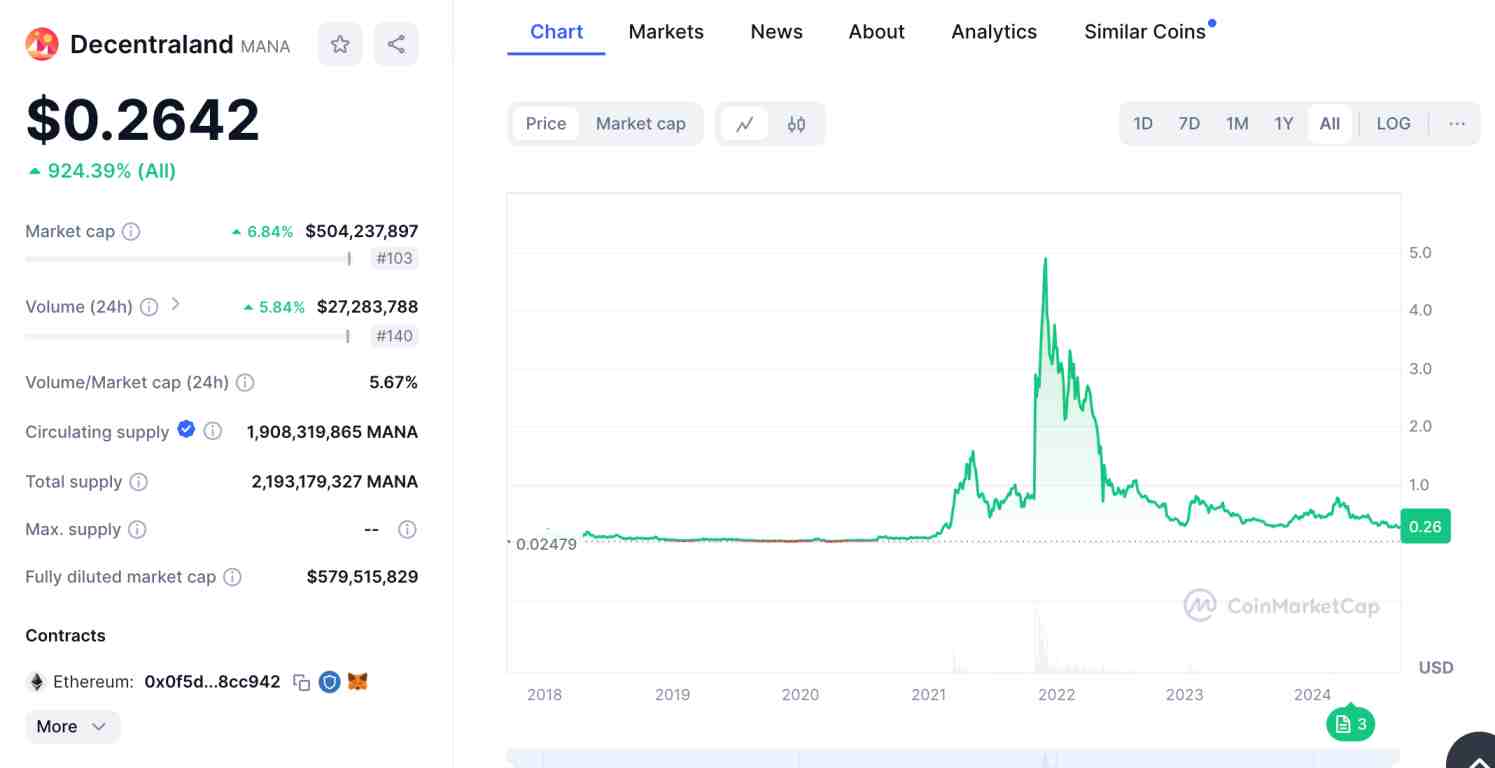Set chart range to 1M

point(1237,124)
